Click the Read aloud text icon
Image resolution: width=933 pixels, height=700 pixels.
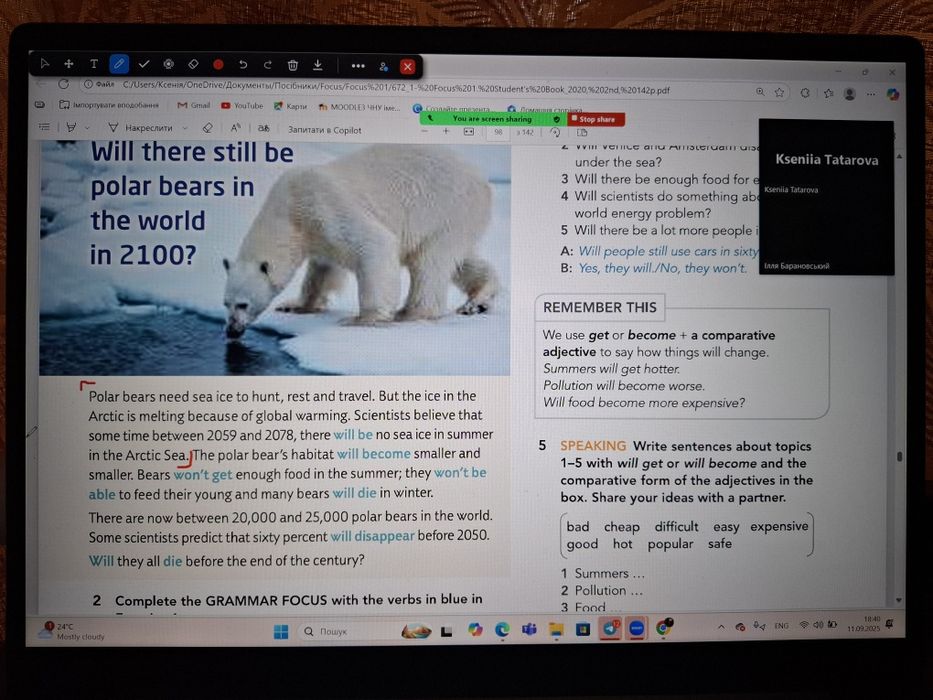click(236, 128)
